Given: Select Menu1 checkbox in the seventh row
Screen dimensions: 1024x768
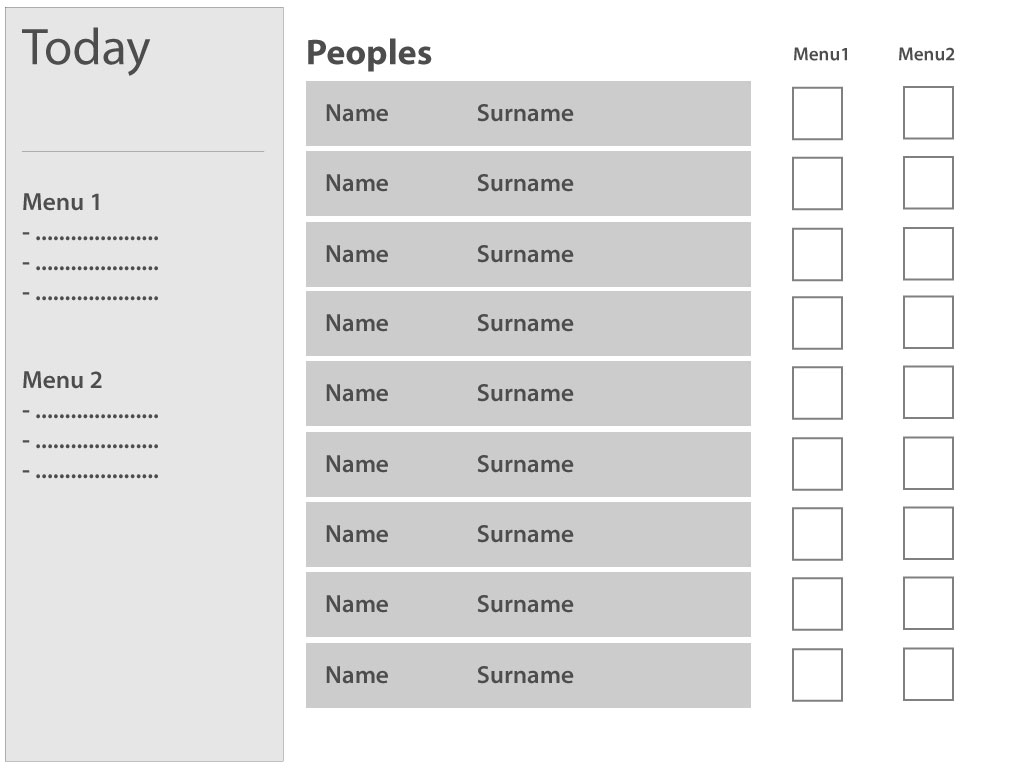Looking at the screenshot, I should point(817,534).
